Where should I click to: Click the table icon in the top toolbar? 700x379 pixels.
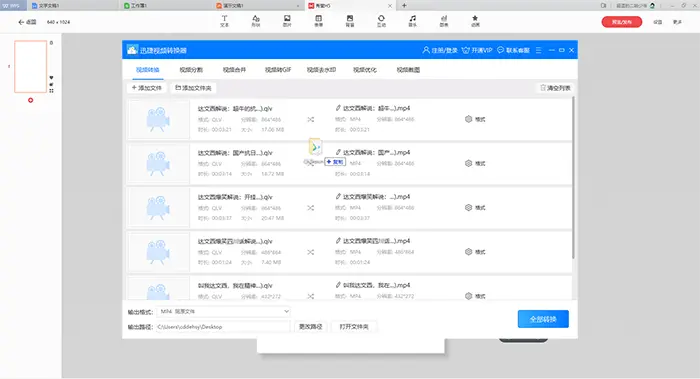point(318,19)
